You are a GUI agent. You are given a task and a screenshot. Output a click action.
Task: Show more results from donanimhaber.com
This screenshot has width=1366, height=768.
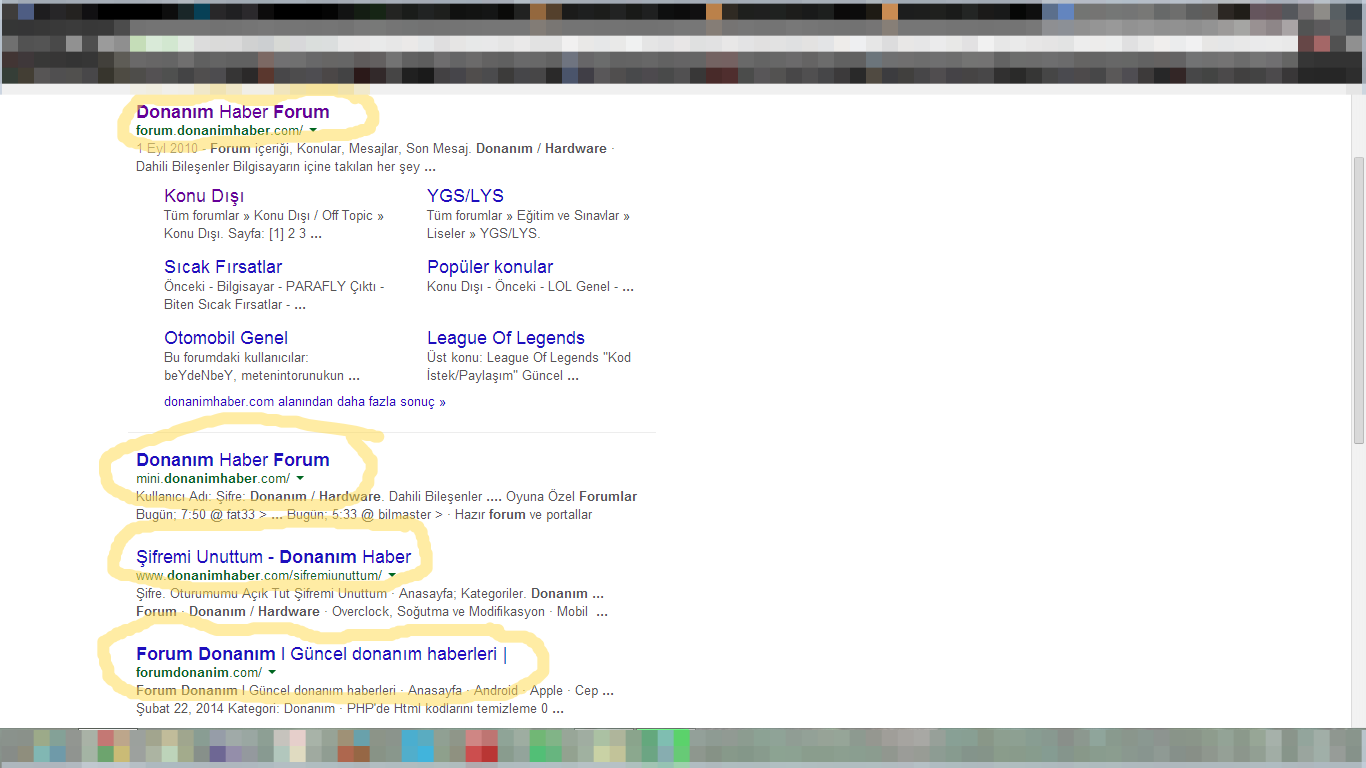pyautogui.click(x=305, y=402)
